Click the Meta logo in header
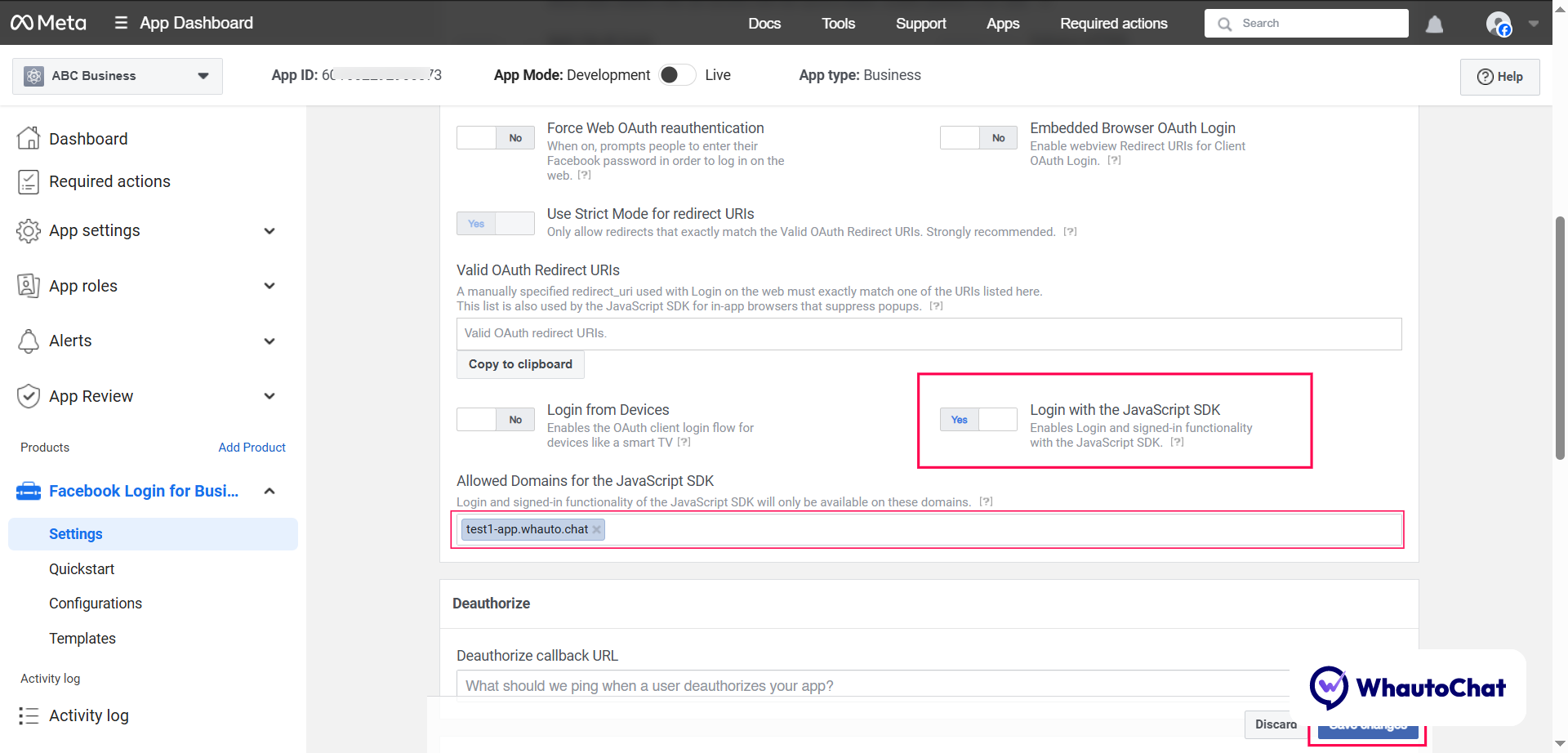The image size is (1568, 753). tap(48, 23)
